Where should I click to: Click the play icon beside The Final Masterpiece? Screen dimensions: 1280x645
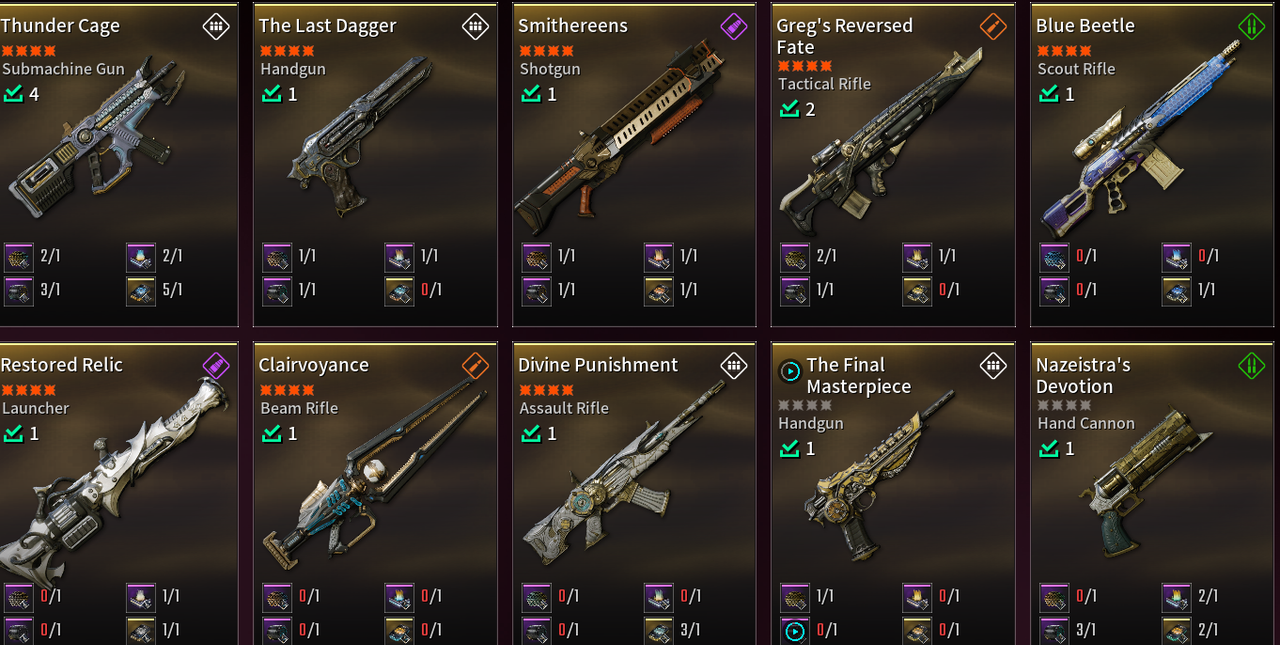coord(789,372)
